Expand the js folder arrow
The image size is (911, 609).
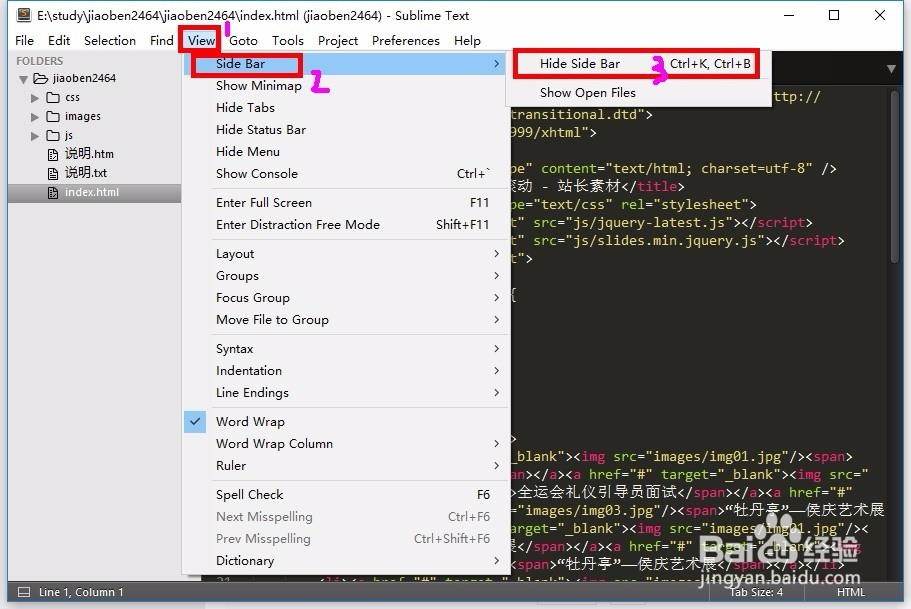[35, 136]
